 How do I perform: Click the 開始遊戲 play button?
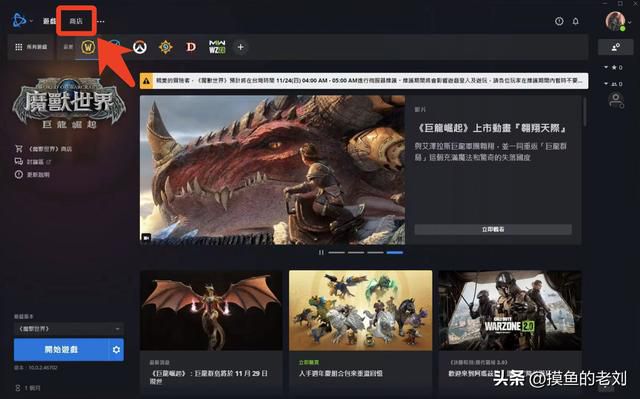[x=61, y=350]
